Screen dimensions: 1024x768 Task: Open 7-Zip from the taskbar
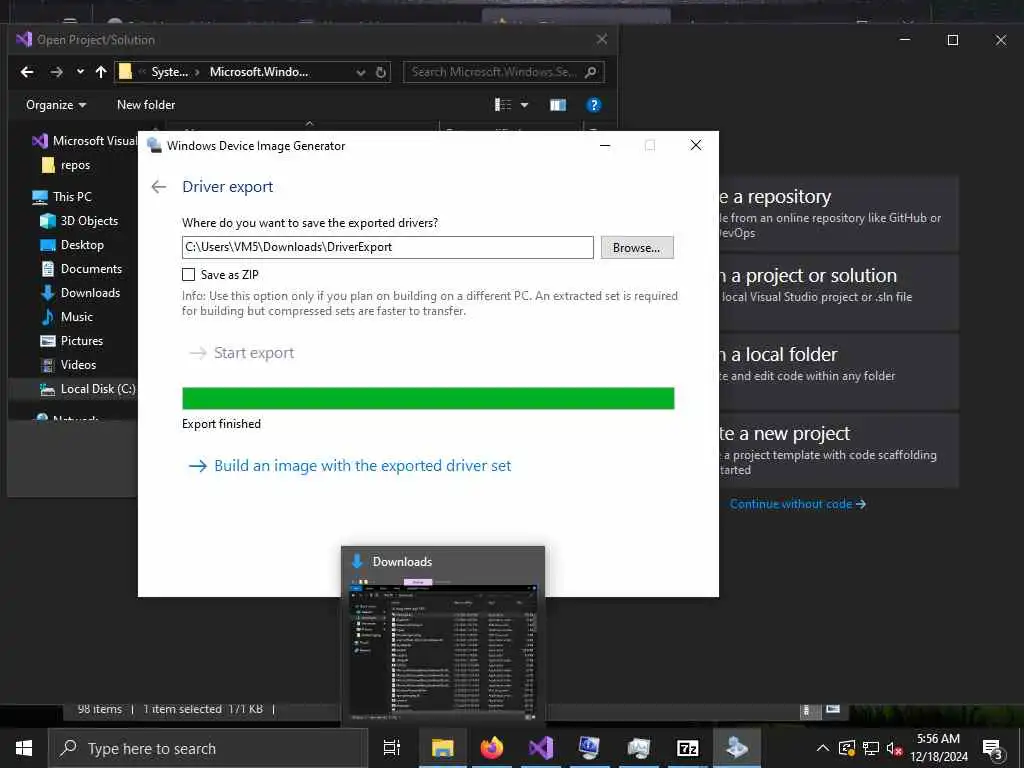coord(688,748)
